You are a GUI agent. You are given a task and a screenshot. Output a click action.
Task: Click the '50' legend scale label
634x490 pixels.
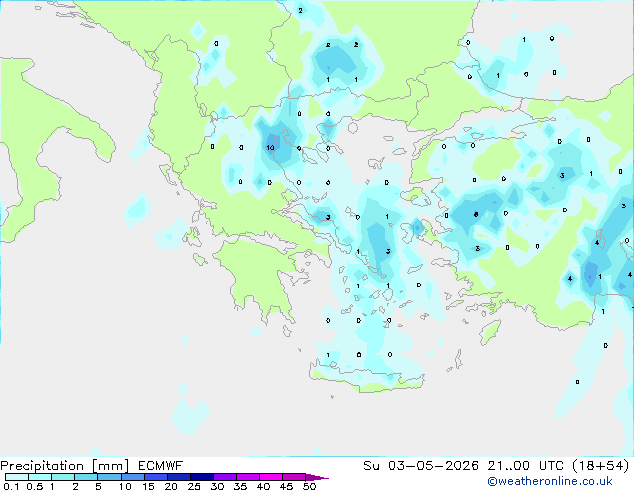pyautogui.click(x=309, y=486)
